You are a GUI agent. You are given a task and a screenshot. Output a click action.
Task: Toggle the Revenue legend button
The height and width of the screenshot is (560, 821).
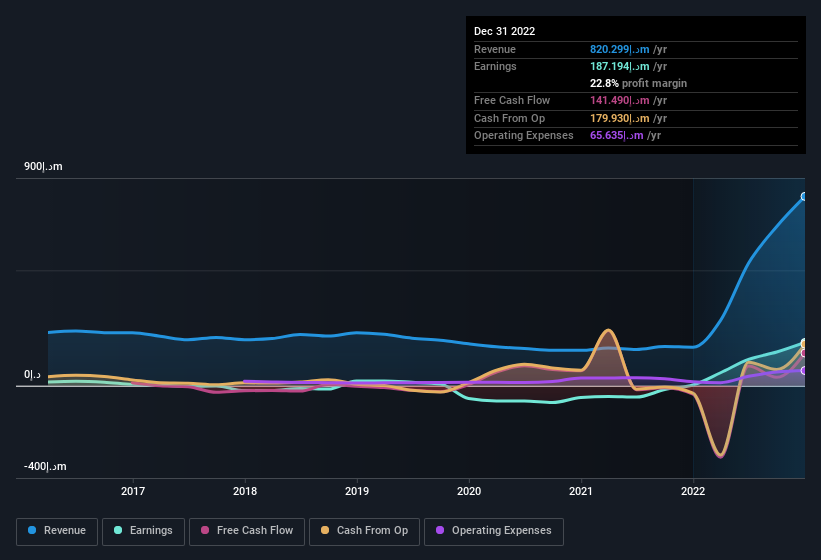[x=57, y=531]
